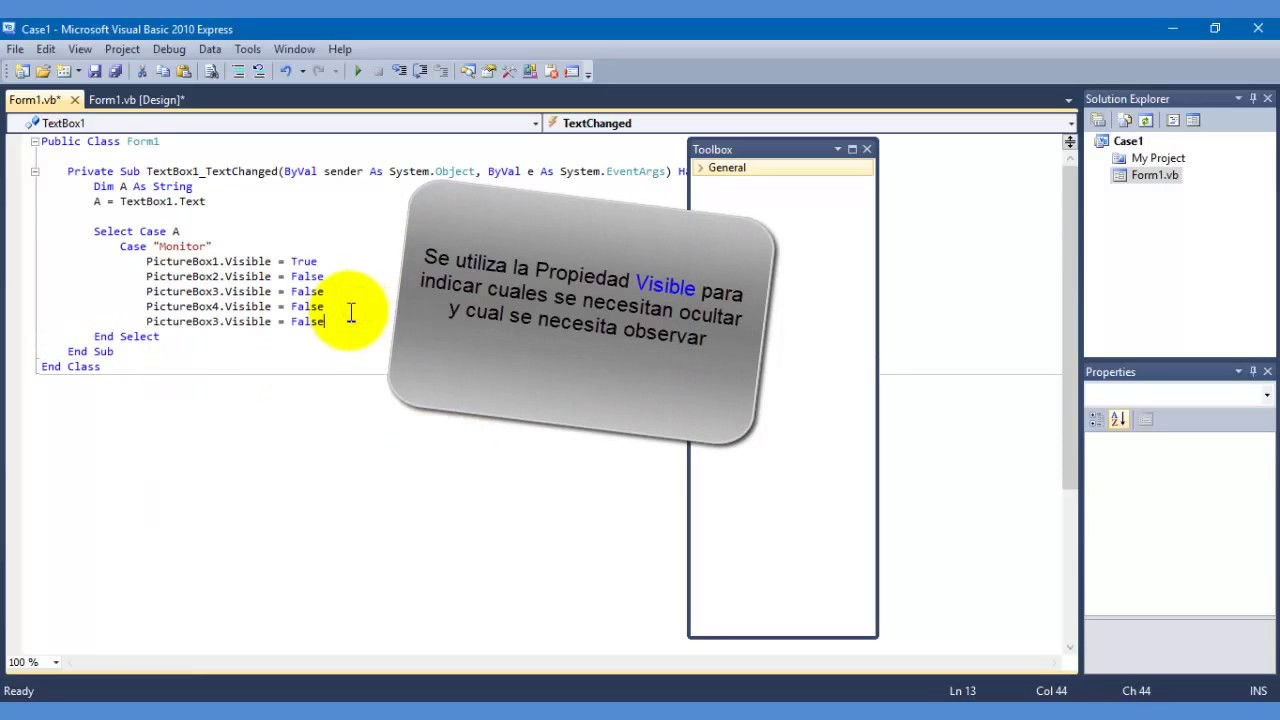Maximize the floating Toolbox window
Screen dimensions: 1280x720
point(852,149)
